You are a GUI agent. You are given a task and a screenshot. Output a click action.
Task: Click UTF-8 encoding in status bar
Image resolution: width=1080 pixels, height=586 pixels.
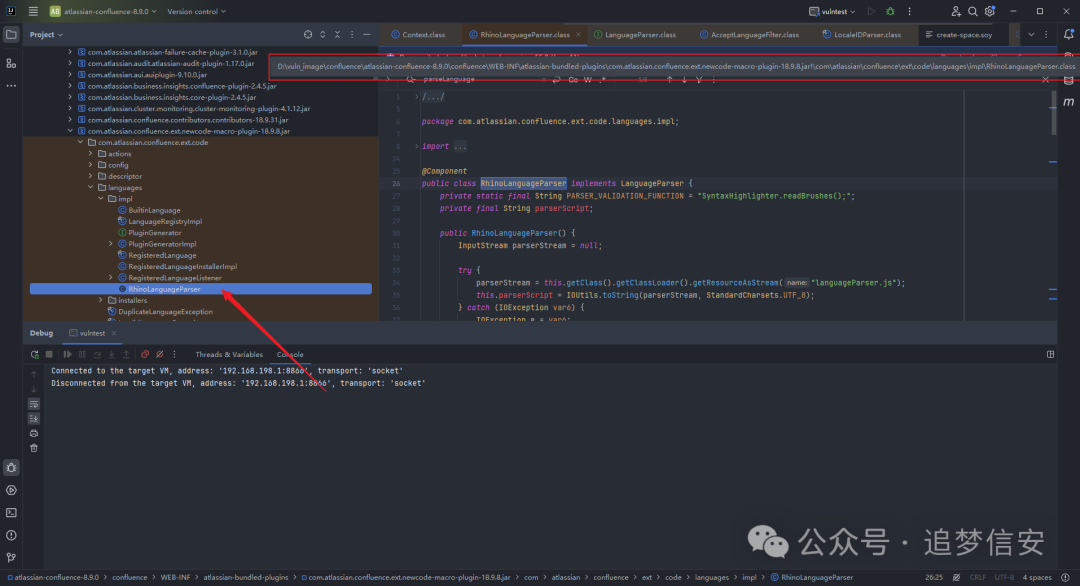pyautogui.click(x=1004, y=578)
